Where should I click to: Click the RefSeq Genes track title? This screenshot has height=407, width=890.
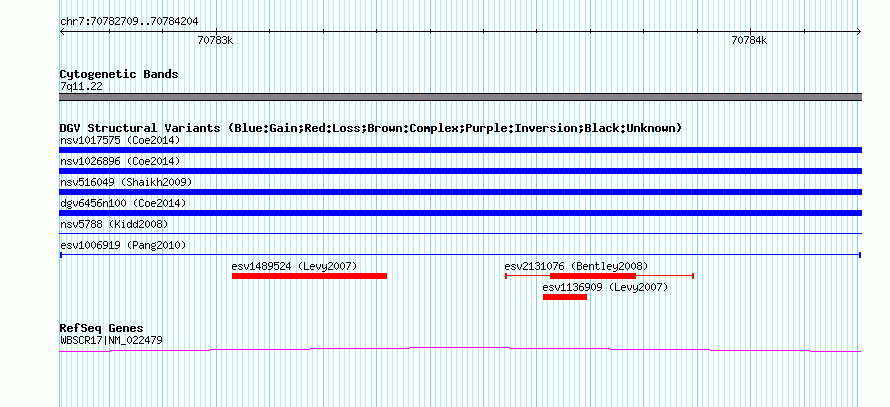(101, 328)
